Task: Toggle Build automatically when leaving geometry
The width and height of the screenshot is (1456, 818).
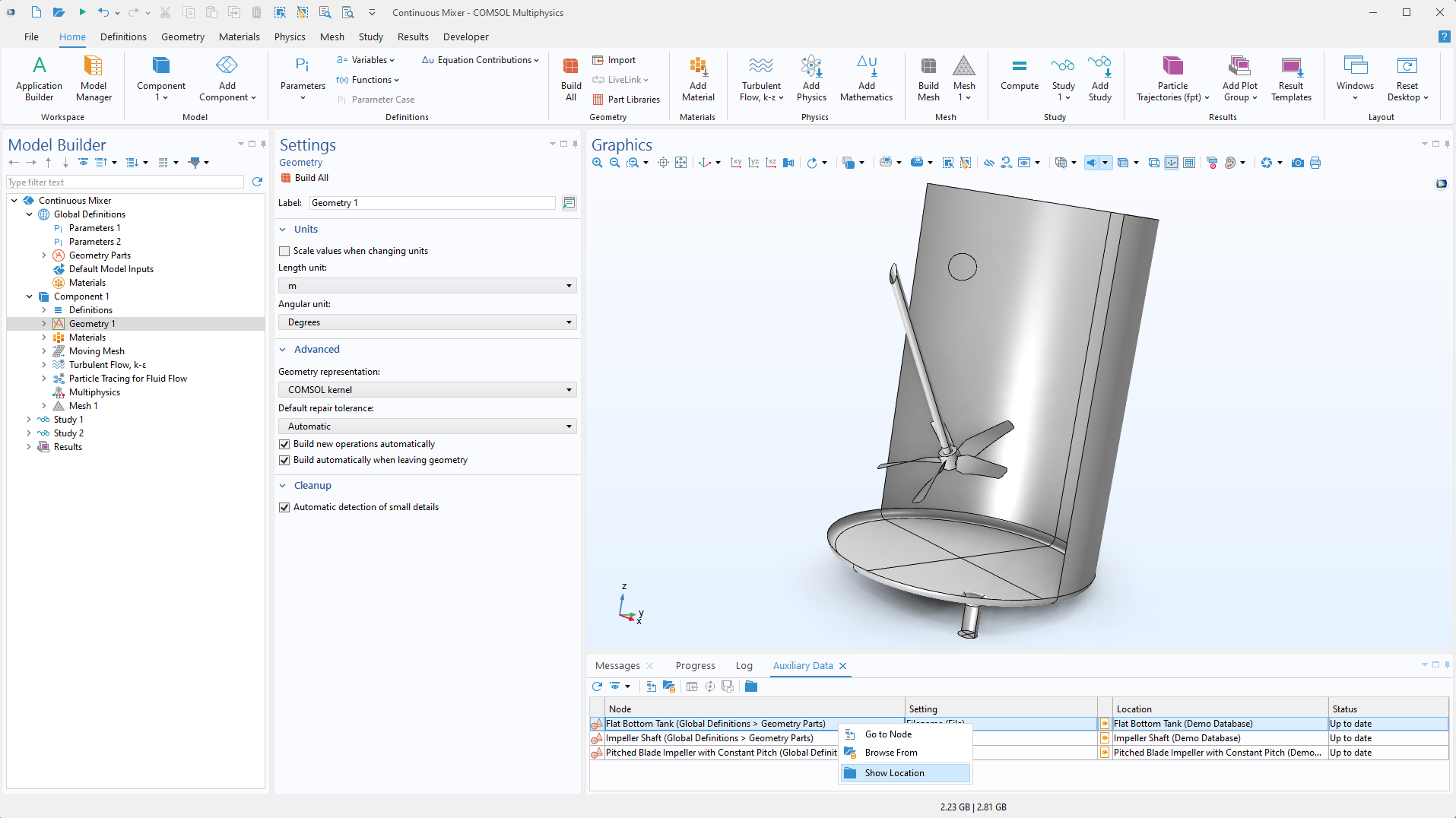Action: pos(284,460)
